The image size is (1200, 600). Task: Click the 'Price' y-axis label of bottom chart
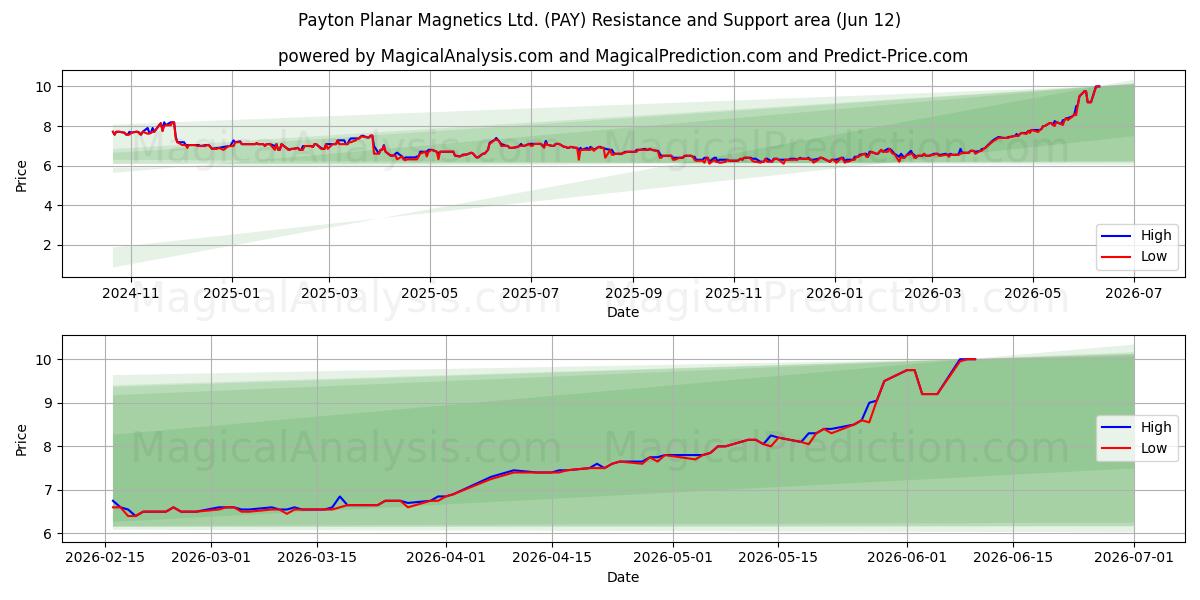tap(22, 439)
